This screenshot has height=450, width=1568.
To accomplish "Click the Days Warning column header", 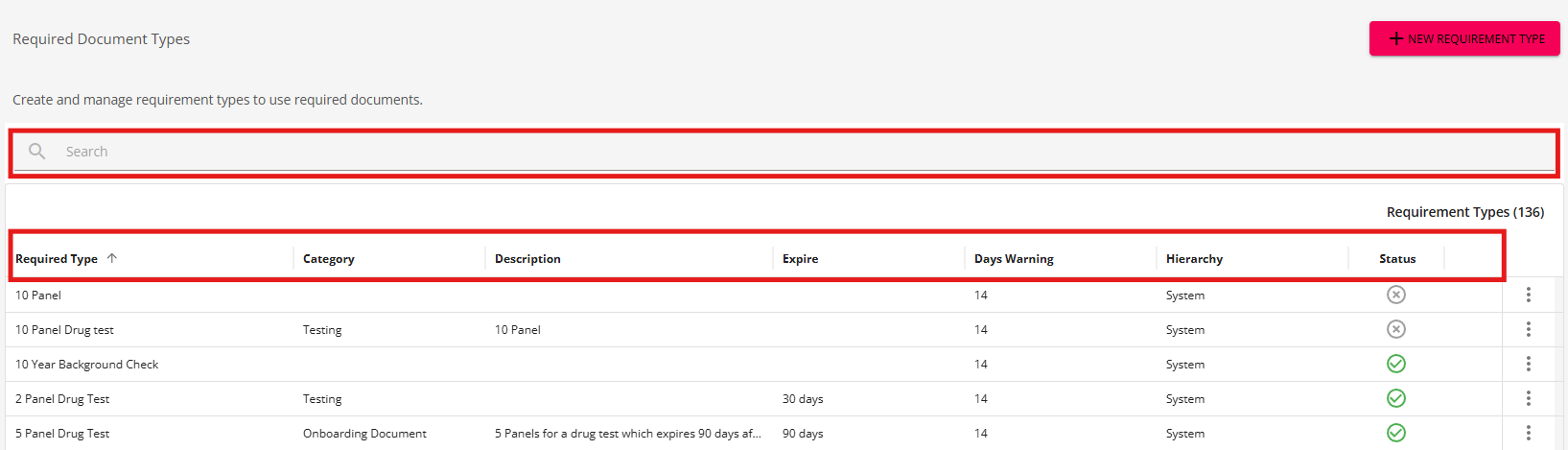I will pyautogui.click(x=1014, y=259).
